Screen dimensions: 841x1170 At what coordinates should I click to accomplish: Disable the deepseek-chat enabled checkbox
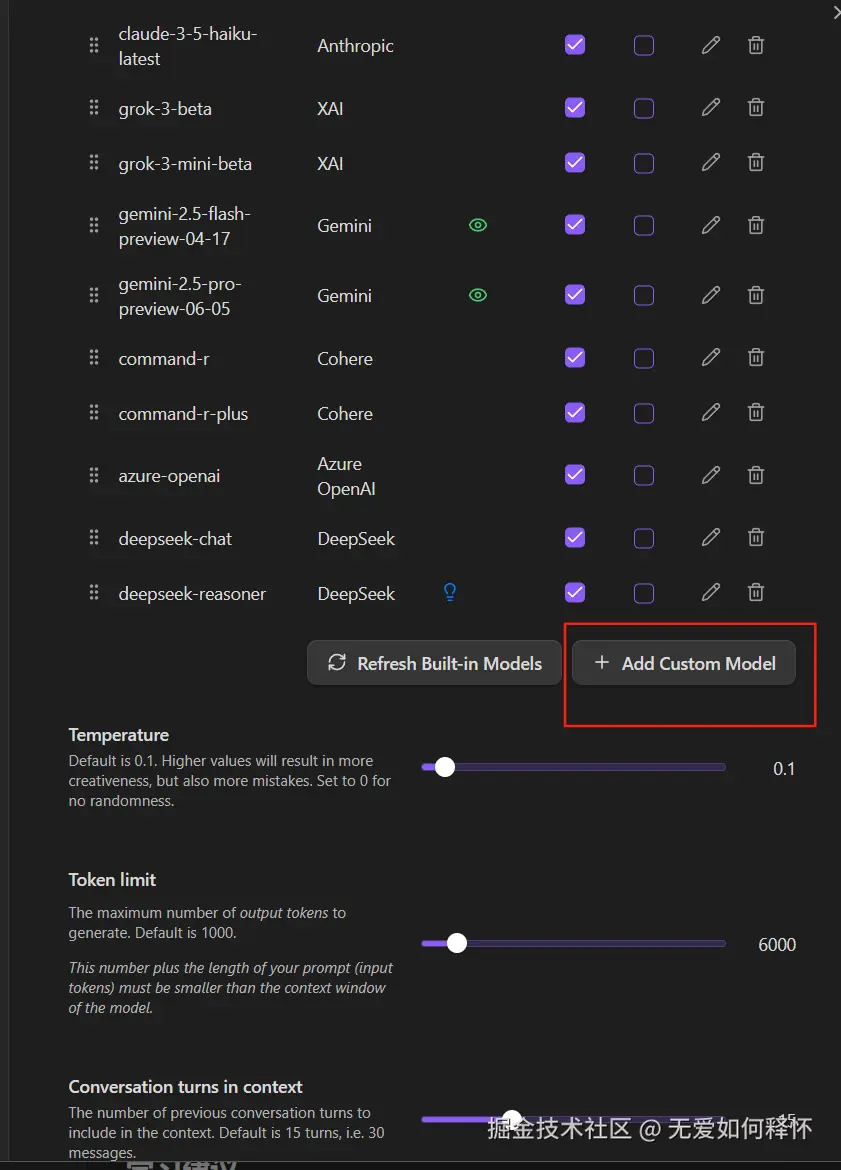click(575, 538)
